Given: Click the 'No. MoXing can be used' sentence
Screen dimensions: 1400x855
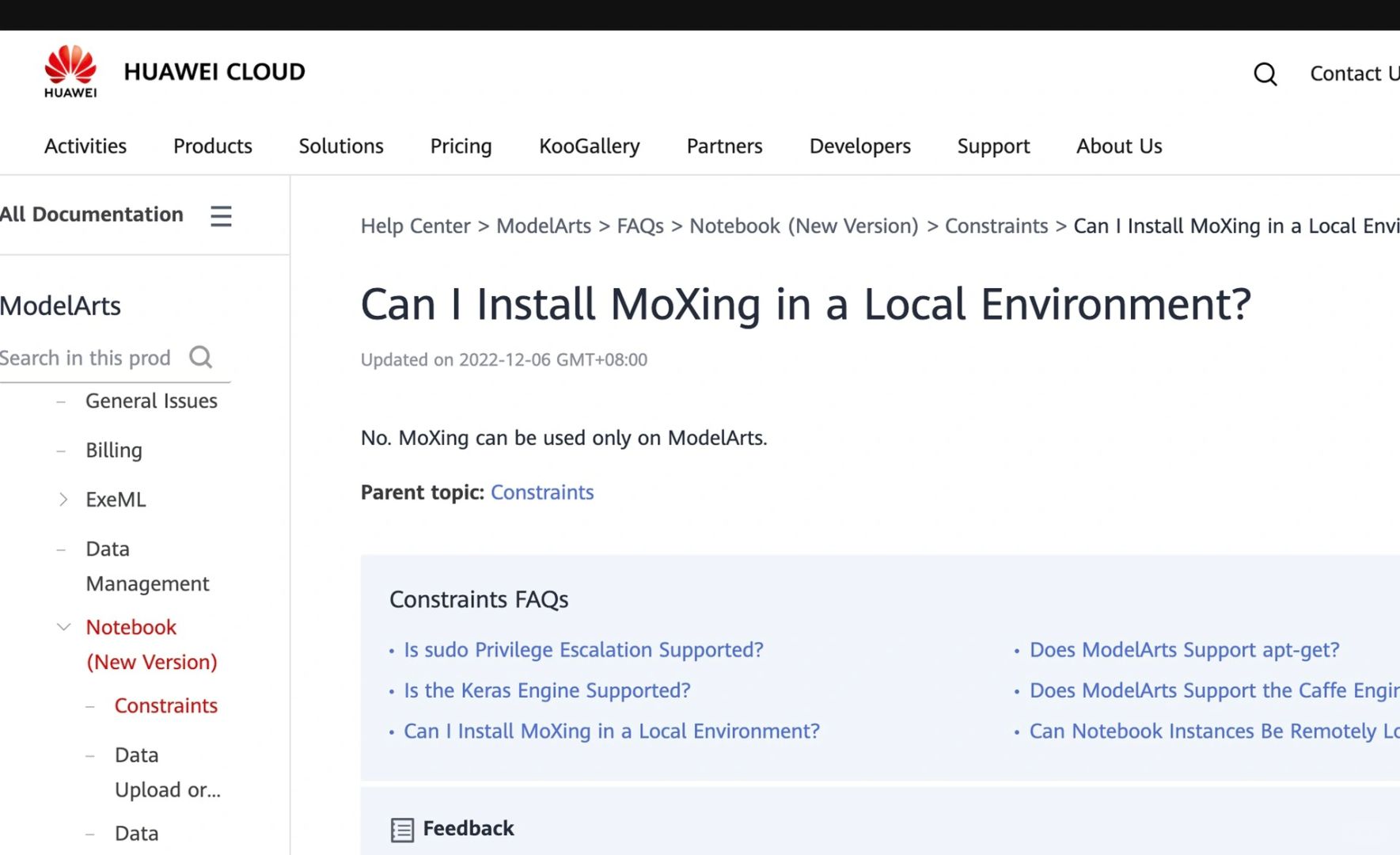Looking at the screenshot, I should (x=564, y=438).
